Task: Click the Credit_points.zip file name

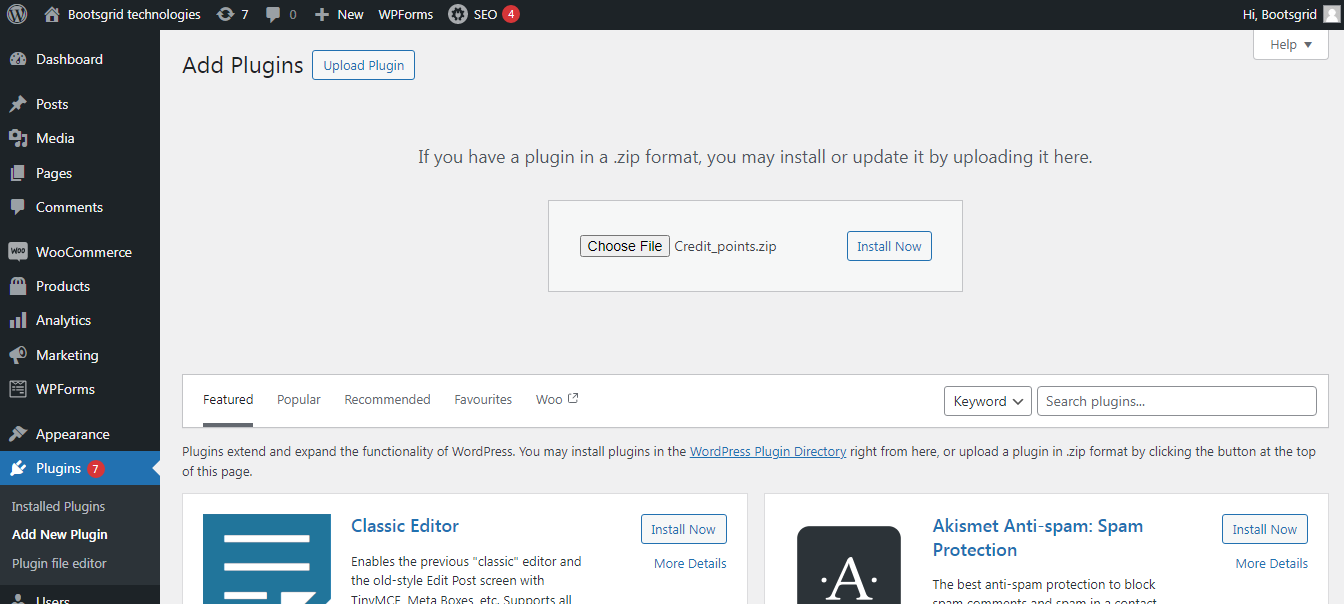Action: [x=725, y=246]
